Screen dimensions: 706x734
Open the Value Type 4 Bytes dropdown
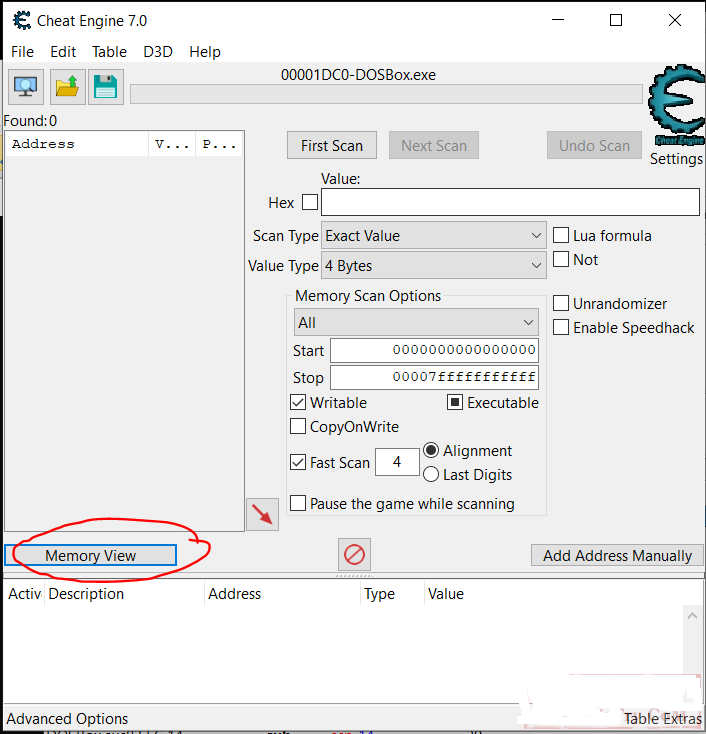tap(434, 265)
